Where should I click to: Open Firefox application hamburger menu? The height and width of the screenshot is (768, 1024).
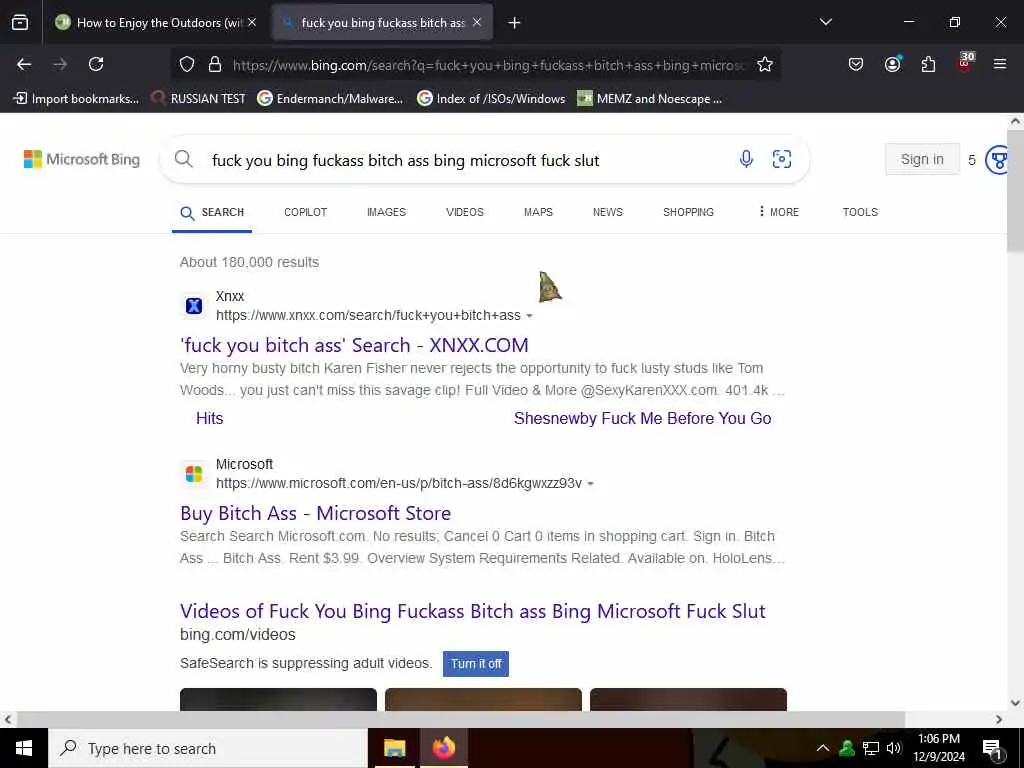click(999, 64)
